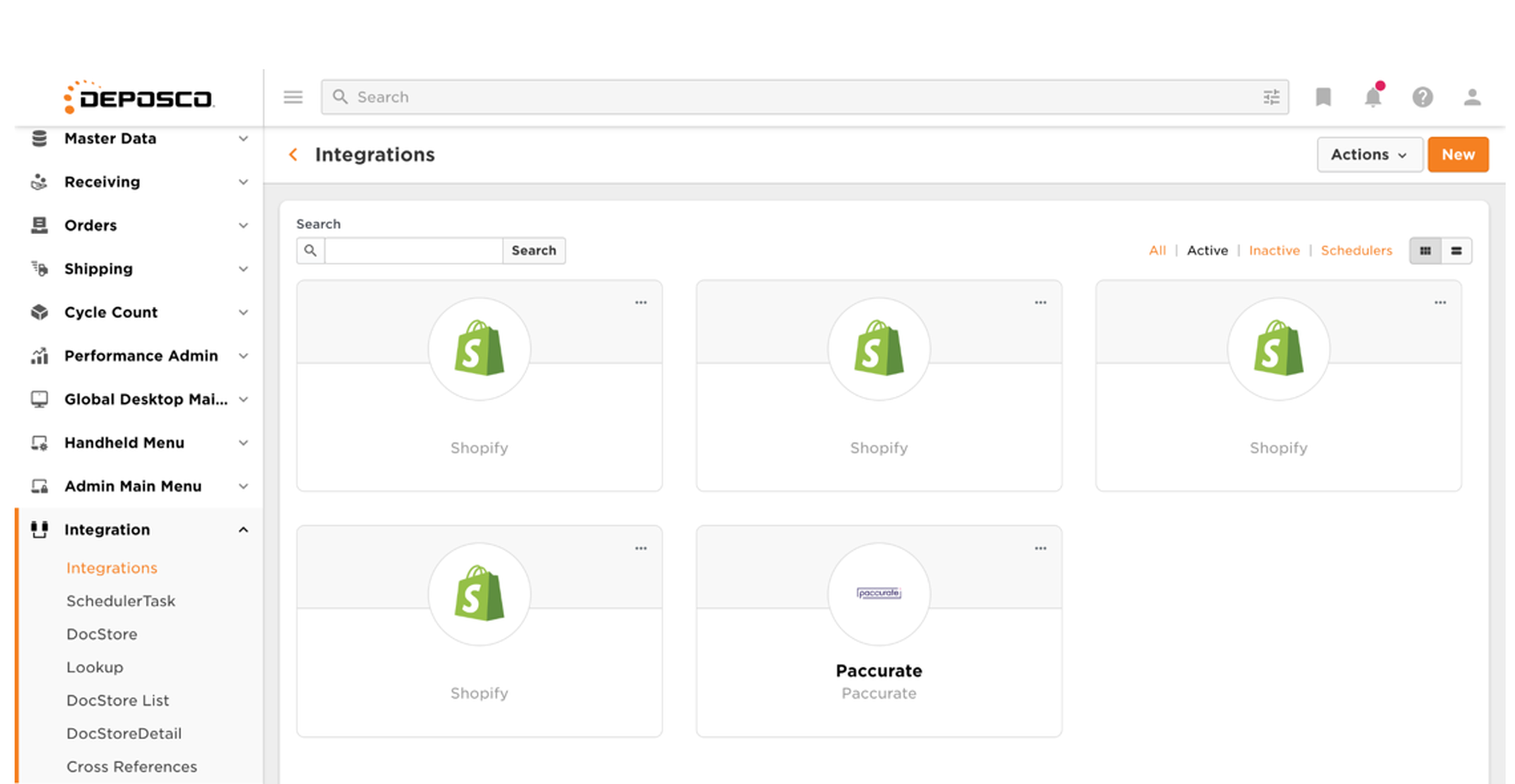This screenshot has height=784, width=1515.
Task: Expand the Handheld Menu section
Action: click(243, 443)
